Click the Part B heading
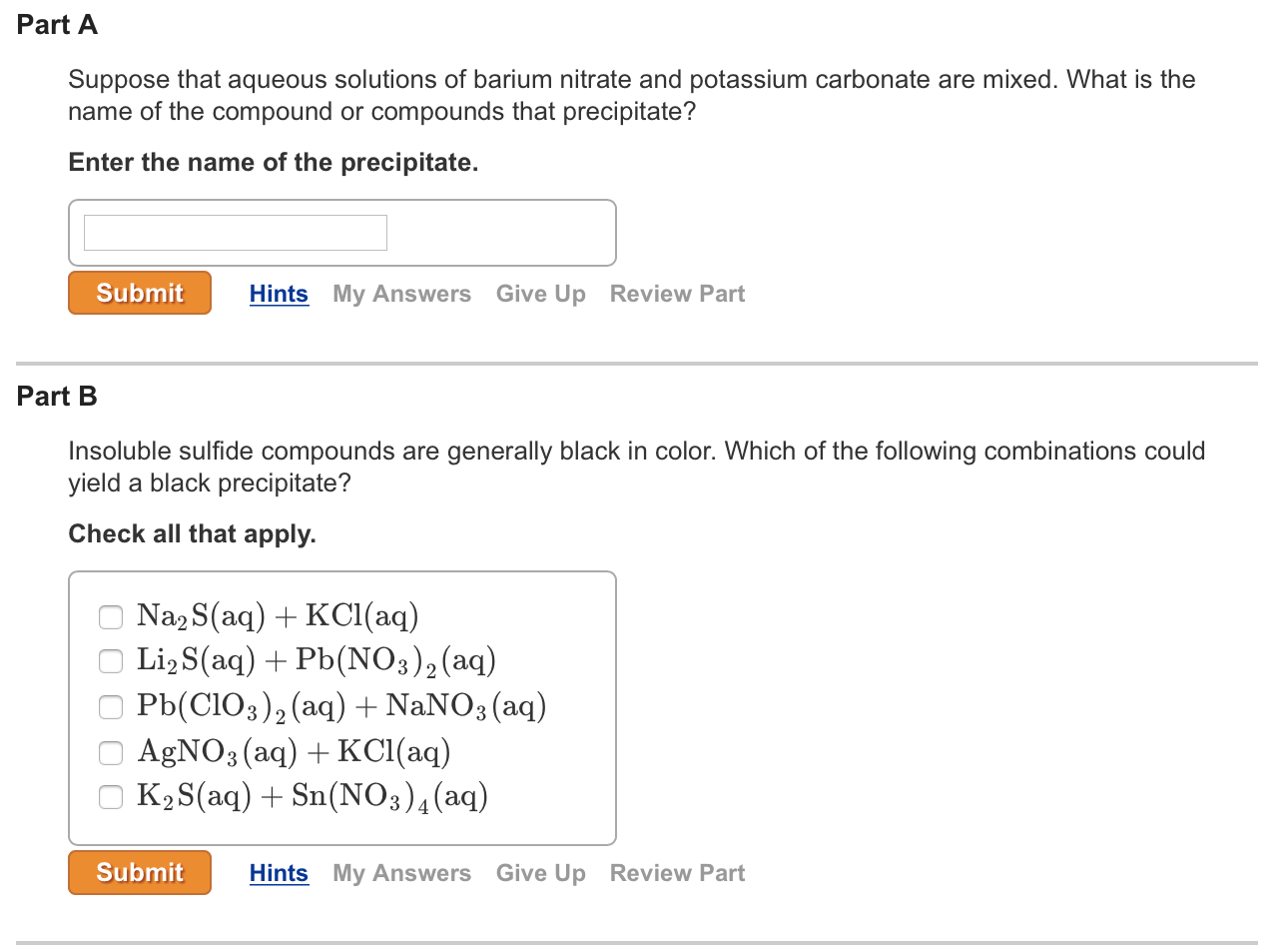1288x945 pixels. 57,397
